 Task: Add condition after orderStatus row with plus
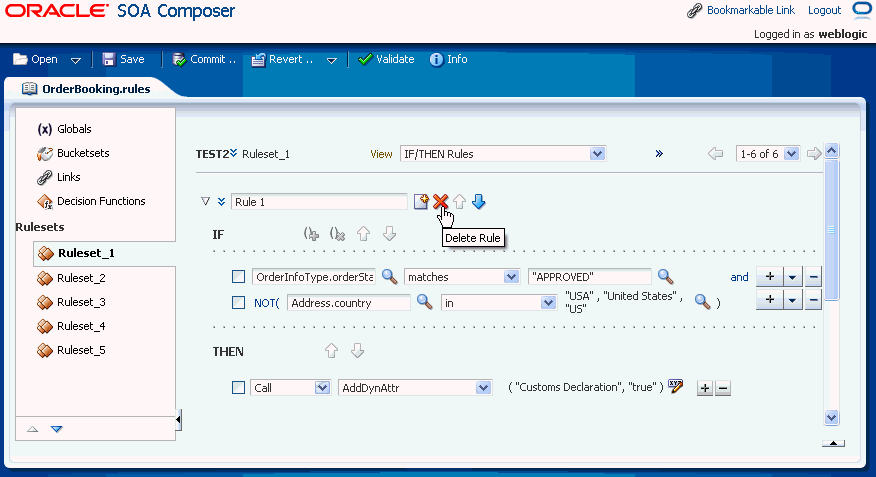(770, 276)
